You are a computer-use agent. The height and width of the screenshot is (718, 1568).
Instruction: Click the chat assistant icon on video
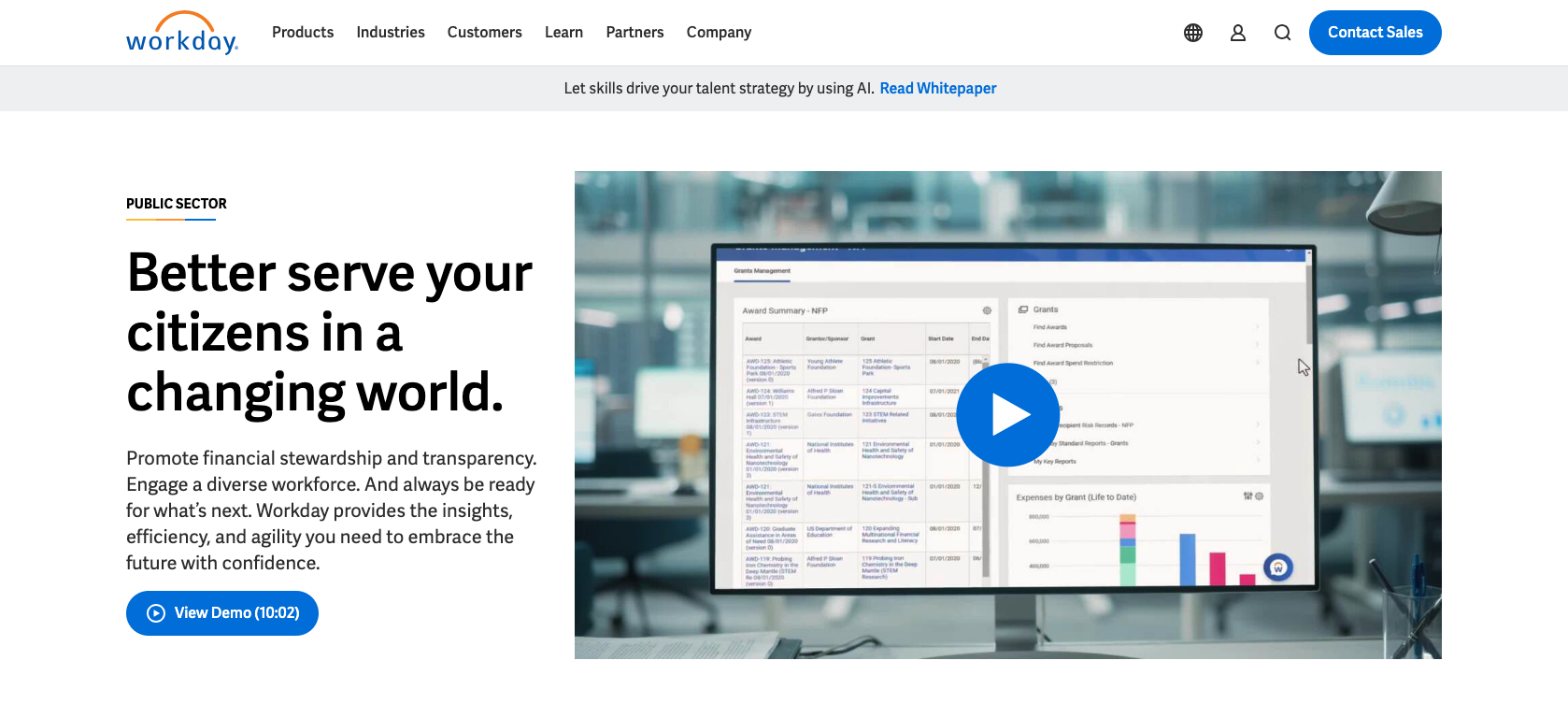point(1278,567)
